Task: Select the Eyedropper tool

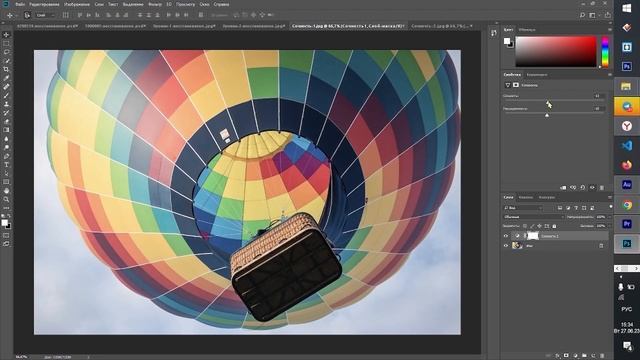Action: coord(6,78)
